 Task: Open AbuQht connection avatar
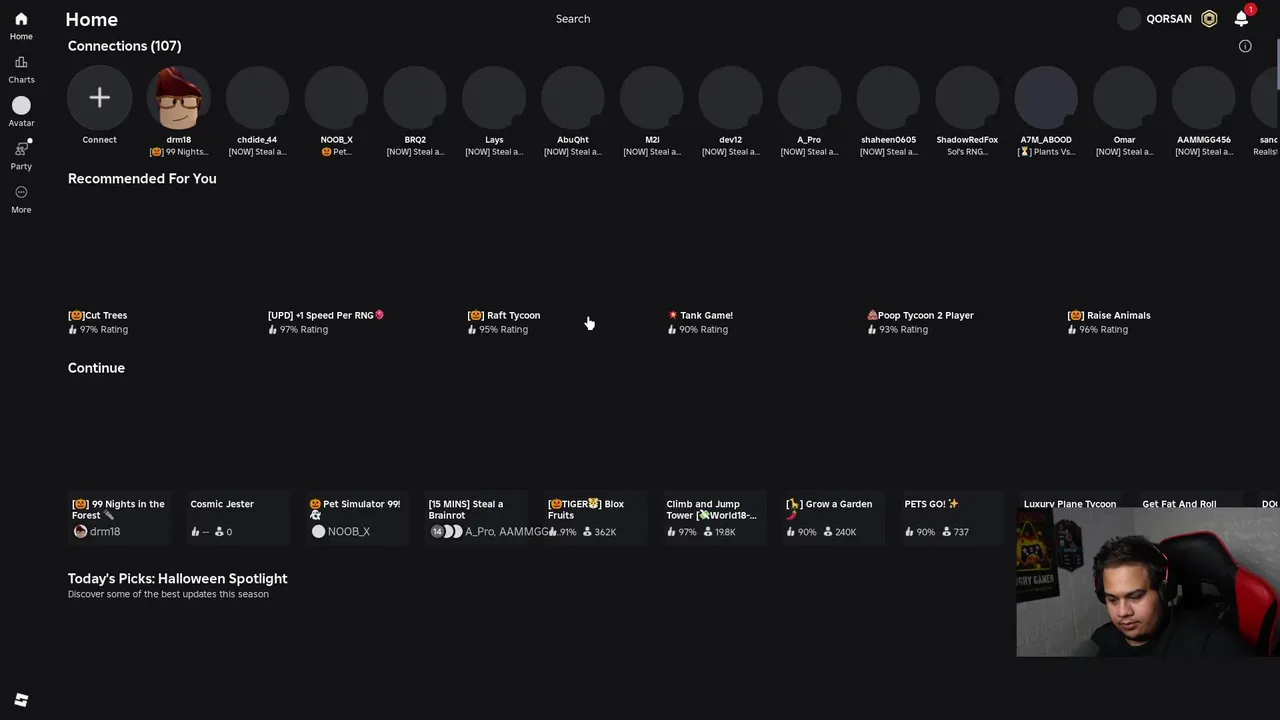coord(573,98)
